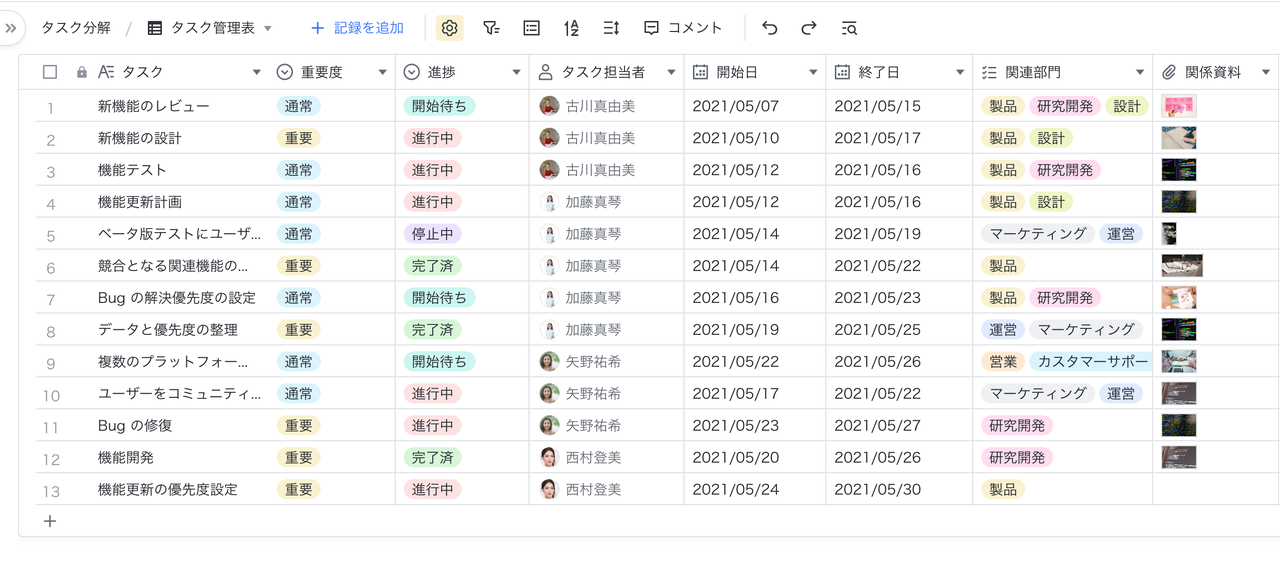Open the field configuration card icon
This screenshot has height=571, width=1280.
532,28
